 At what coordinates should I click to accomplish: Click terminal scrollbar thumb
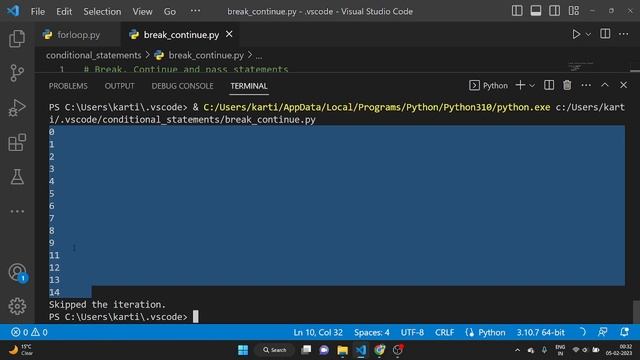coord(636,312)
